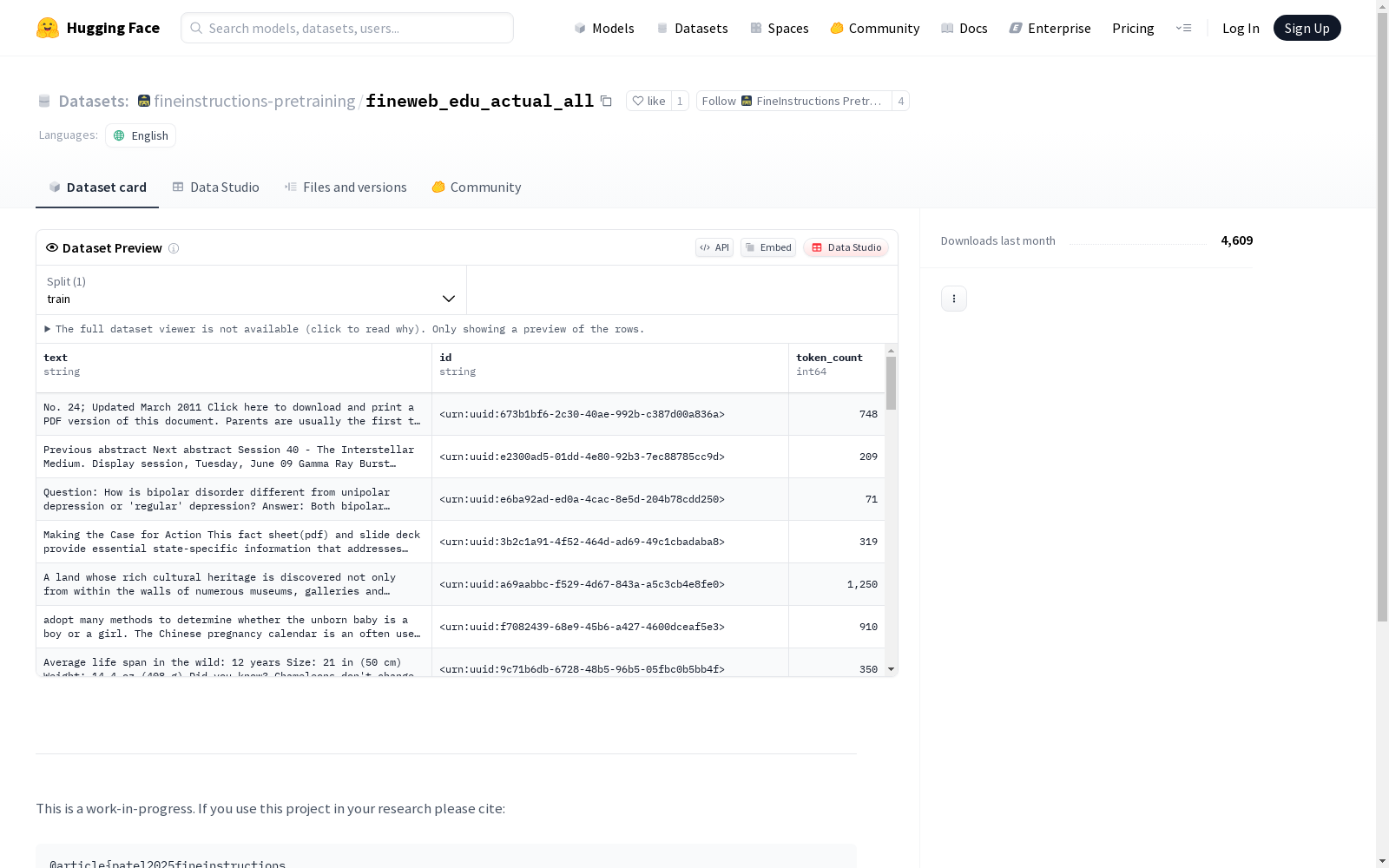Screen dimensions: 1389x868
Task: Click the Embed button
Action: pos(768,247)
